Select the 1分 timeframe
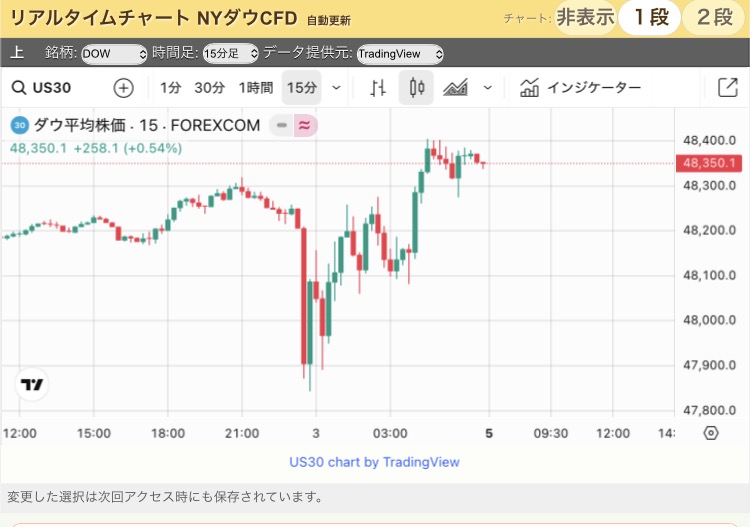750x527 pixels. pos(171,88)
